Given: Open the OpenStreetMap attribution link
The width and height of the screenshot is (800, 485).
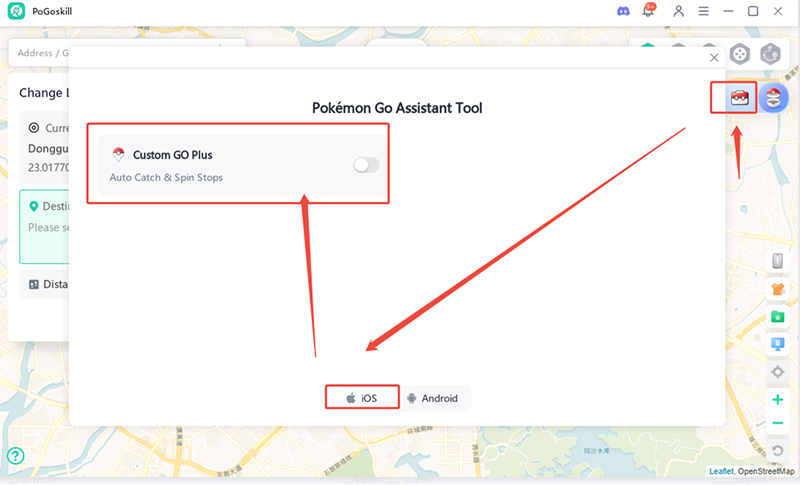Looking at the screenshot, I should click(766, 471).
